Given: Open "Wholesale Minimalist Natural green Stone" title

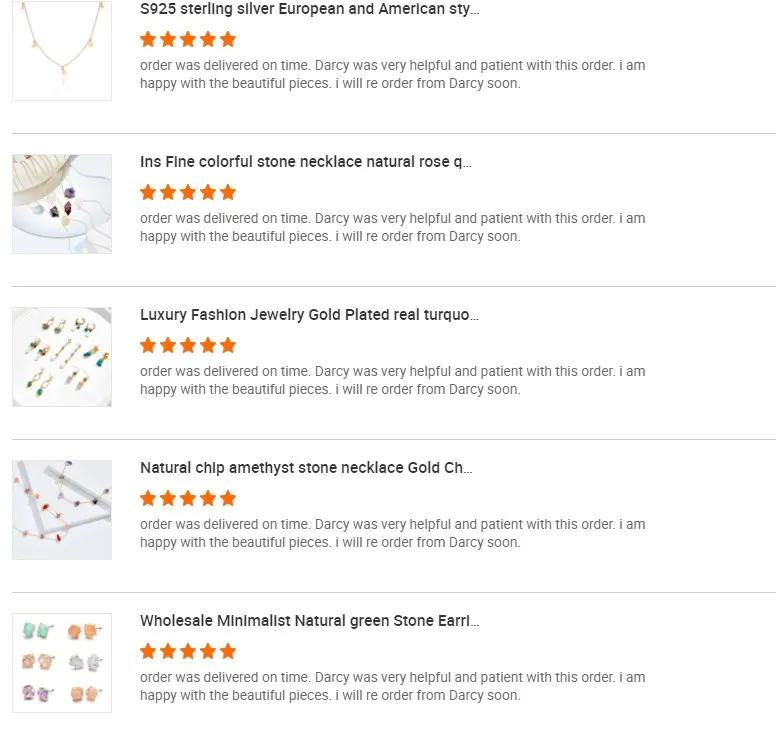Looking at the screenshot, I should coord(309,621).
